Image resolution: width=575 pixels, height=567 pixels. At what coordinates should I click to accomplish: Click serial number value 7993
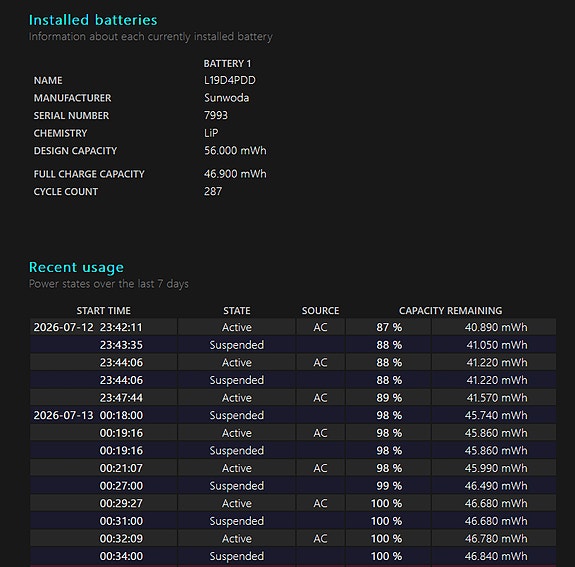(x=216, y=115)
